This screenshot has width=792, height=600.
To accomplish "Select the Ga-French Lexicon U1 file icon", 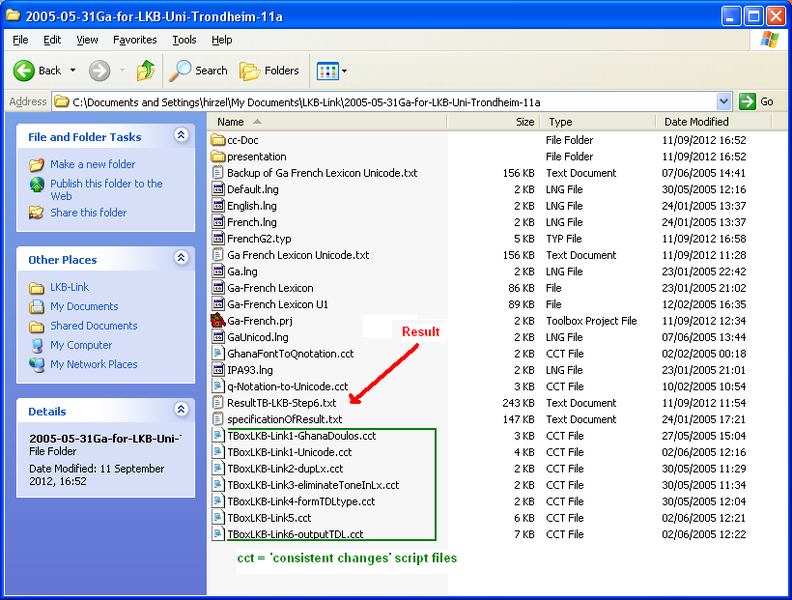I will click(218, 304).
